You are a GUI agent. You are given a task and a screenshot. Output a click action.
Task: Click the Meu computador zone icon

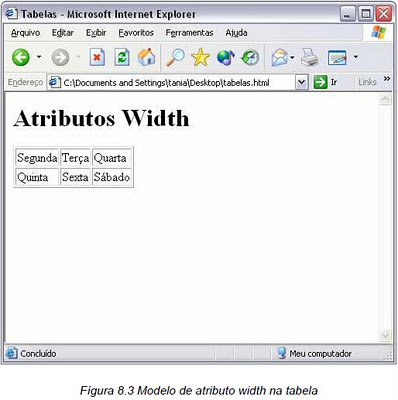pyautogui.click(x=282, y=353)
